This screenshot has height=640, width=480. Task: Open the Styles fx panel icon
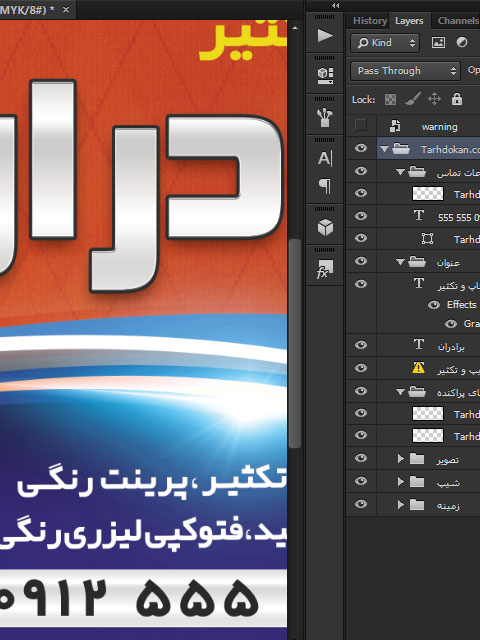click(x=325, y=269)
